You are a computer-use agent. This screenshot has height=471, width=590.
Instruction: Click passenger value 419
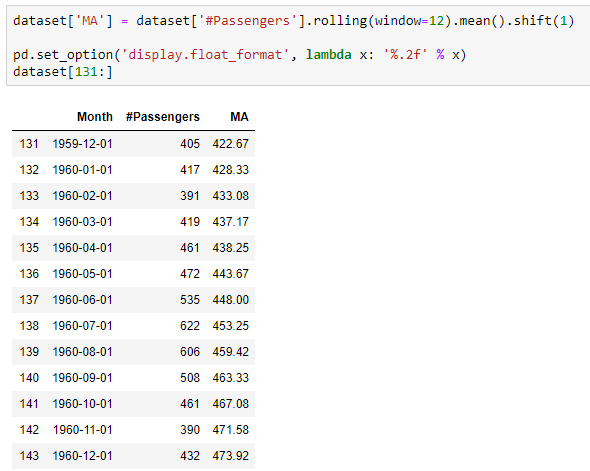tap(190, 222)
